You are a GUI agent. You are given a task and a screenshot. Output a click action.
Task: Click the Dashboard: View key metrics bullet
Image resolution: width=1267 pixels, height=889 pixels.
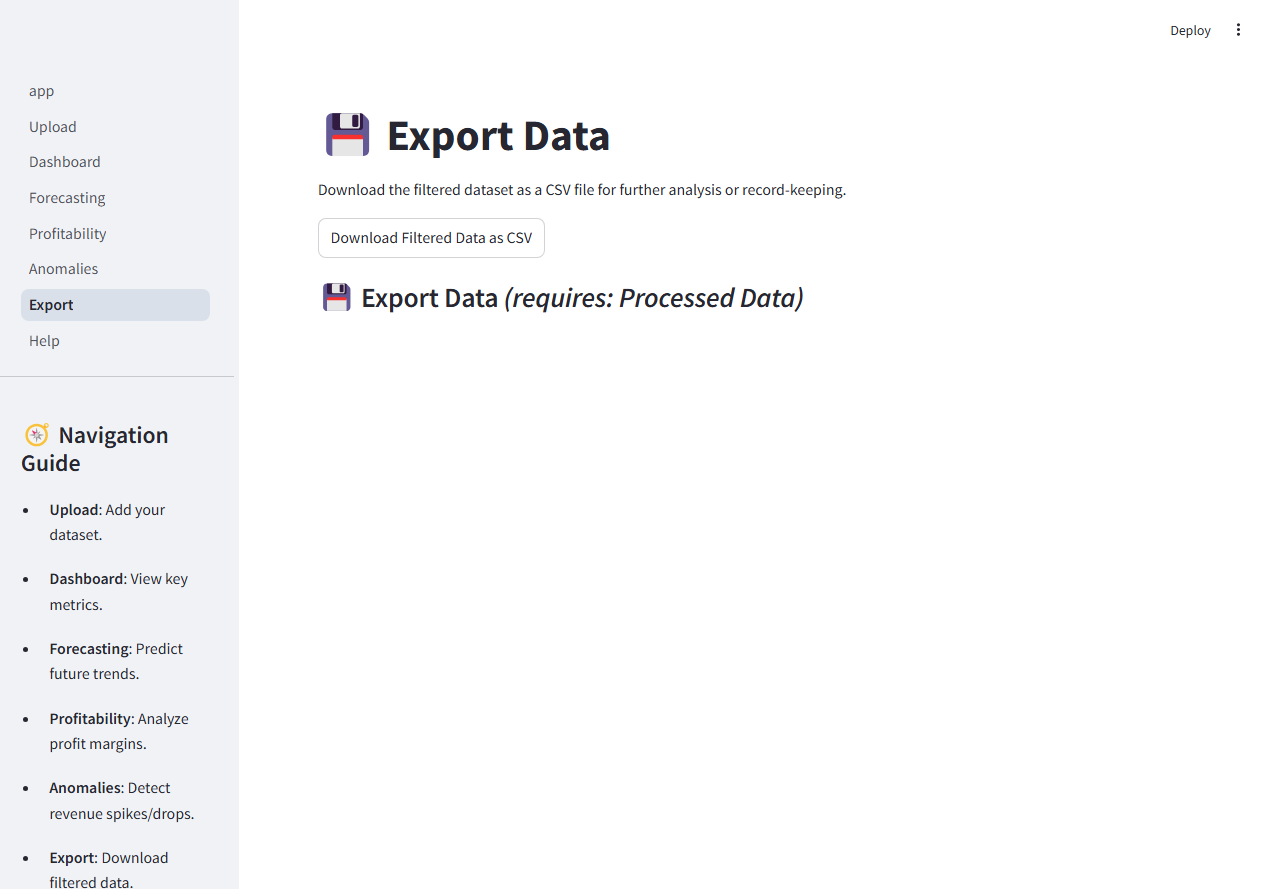(x=118, y=591)
